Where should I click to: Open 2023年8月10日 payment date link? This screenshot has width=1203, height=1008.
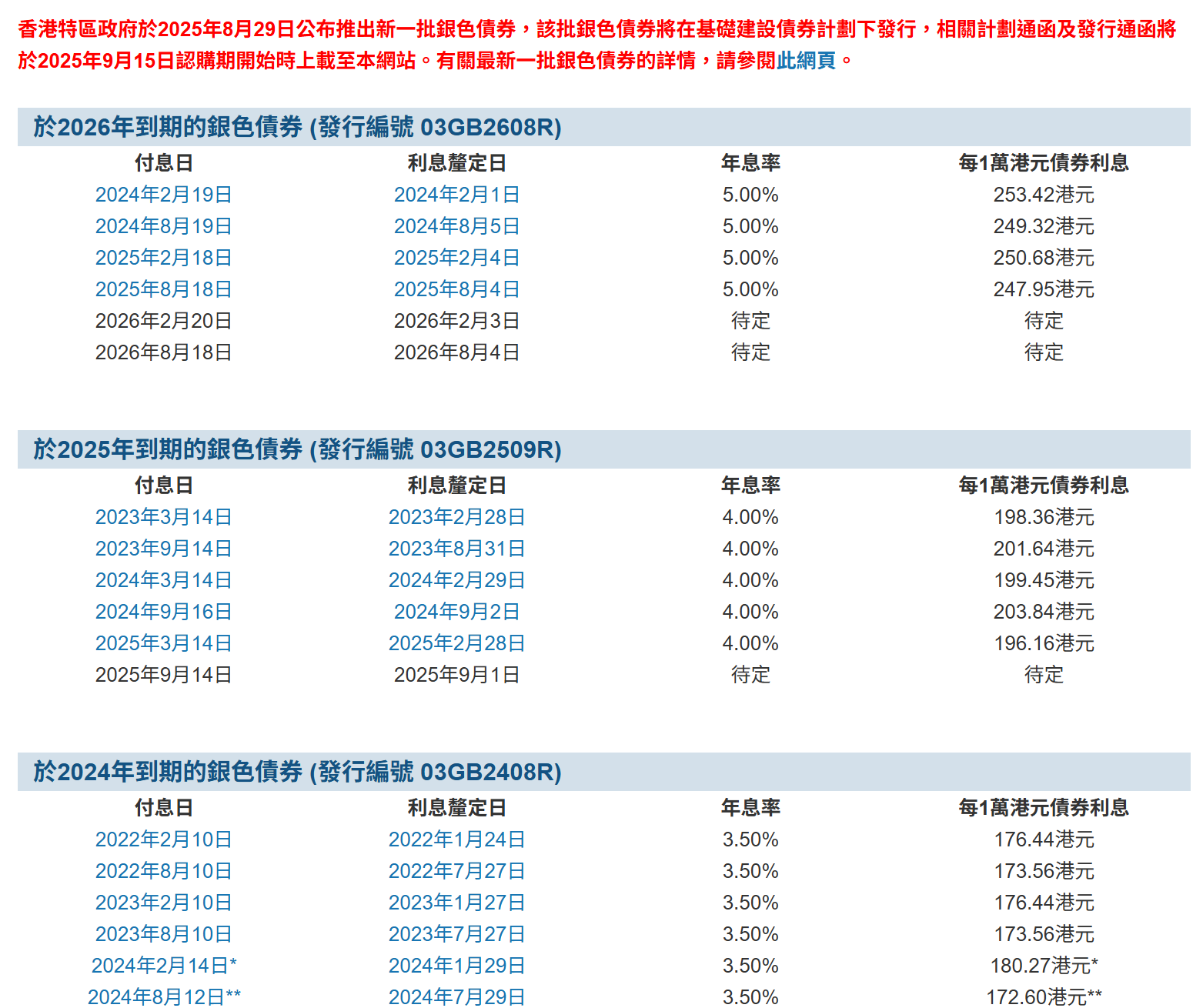click(163, 934)
